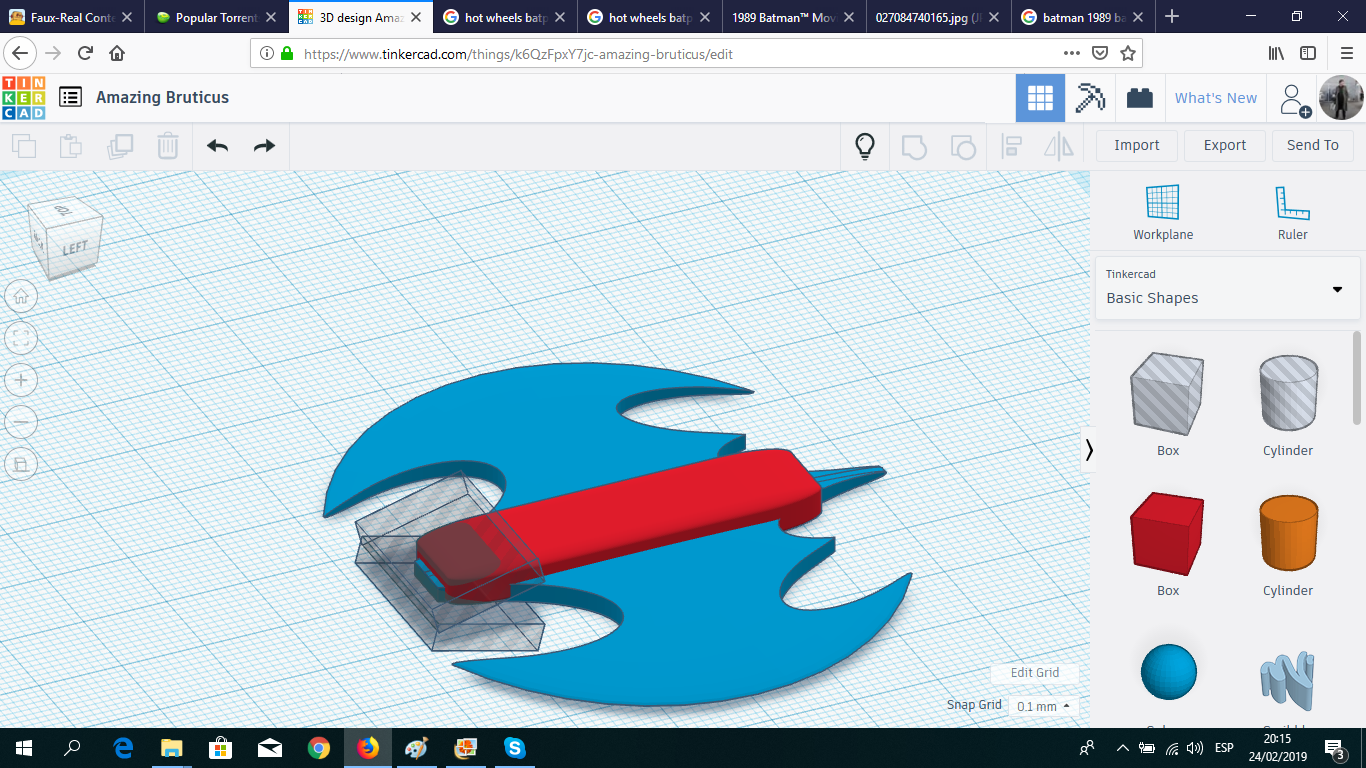Click the browser back button
Viewport: 1366px width, 768px height.
click(21, 54)
